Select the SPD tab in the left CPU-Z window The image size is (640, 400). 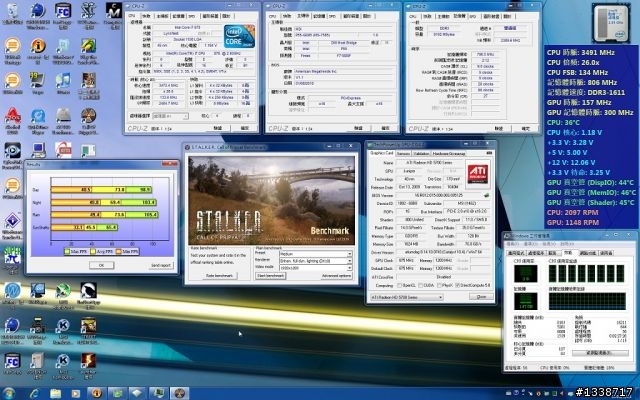[192, 16]
